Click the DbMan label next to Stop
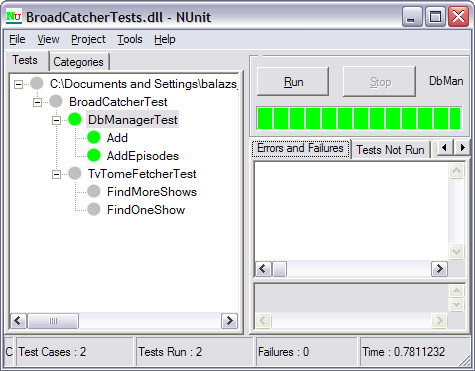The height and width of the screenshot is (371, 475). 446,81
